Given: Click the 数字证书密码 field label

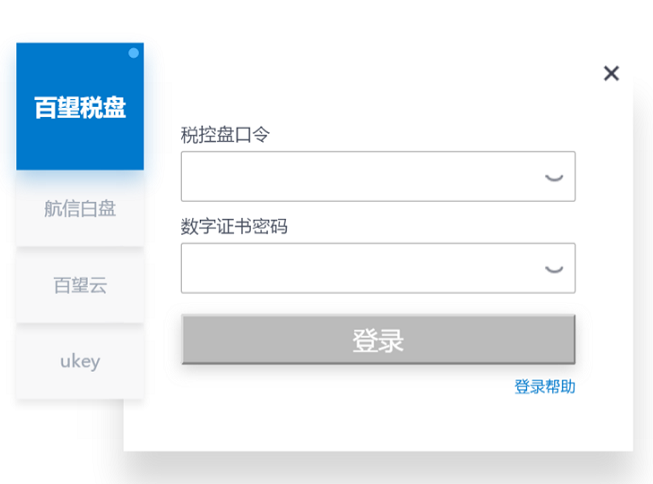Looking at the screenshot, I should click(234, 227).
